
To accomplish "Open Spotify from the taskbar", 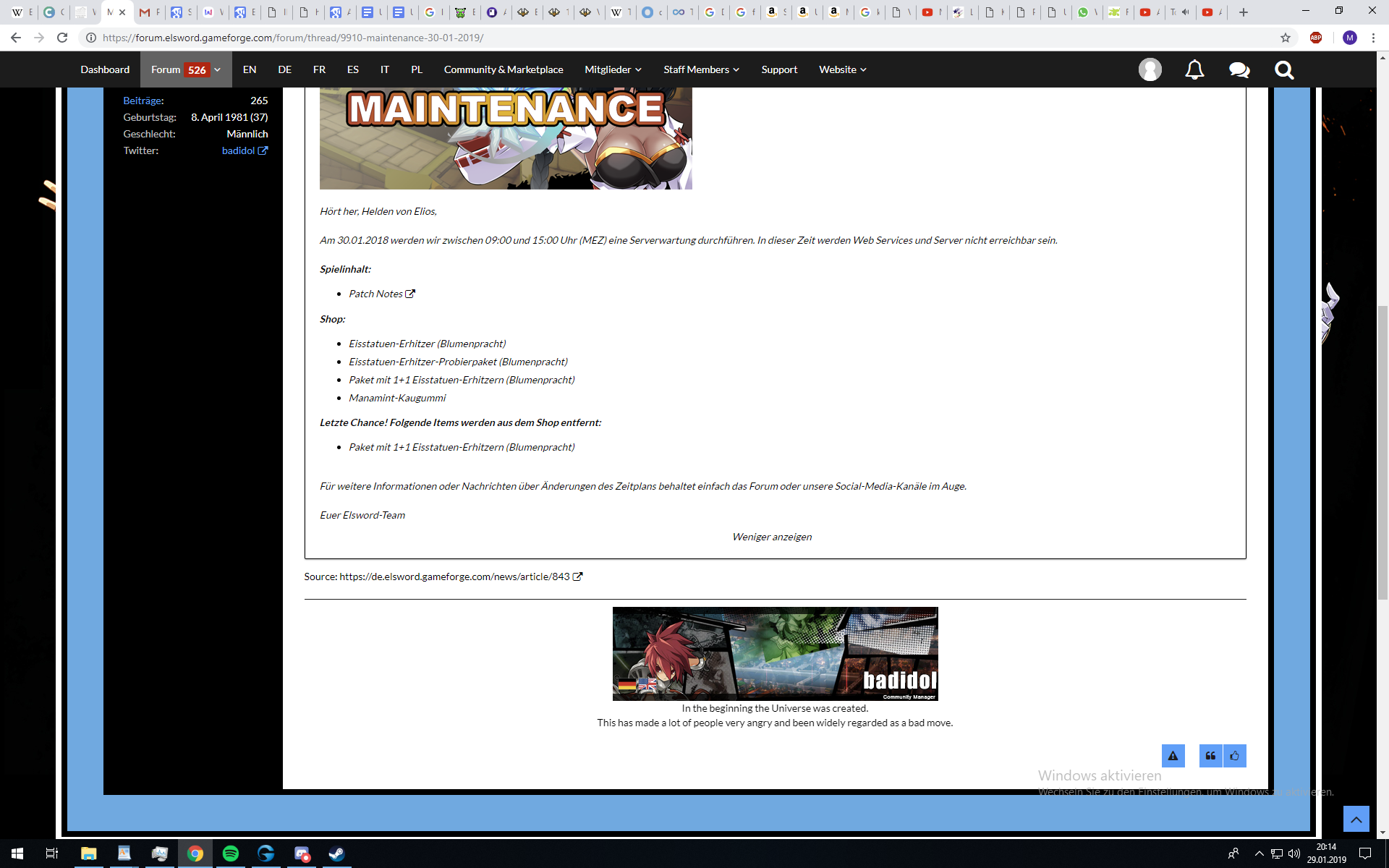I will click(231, 854).
